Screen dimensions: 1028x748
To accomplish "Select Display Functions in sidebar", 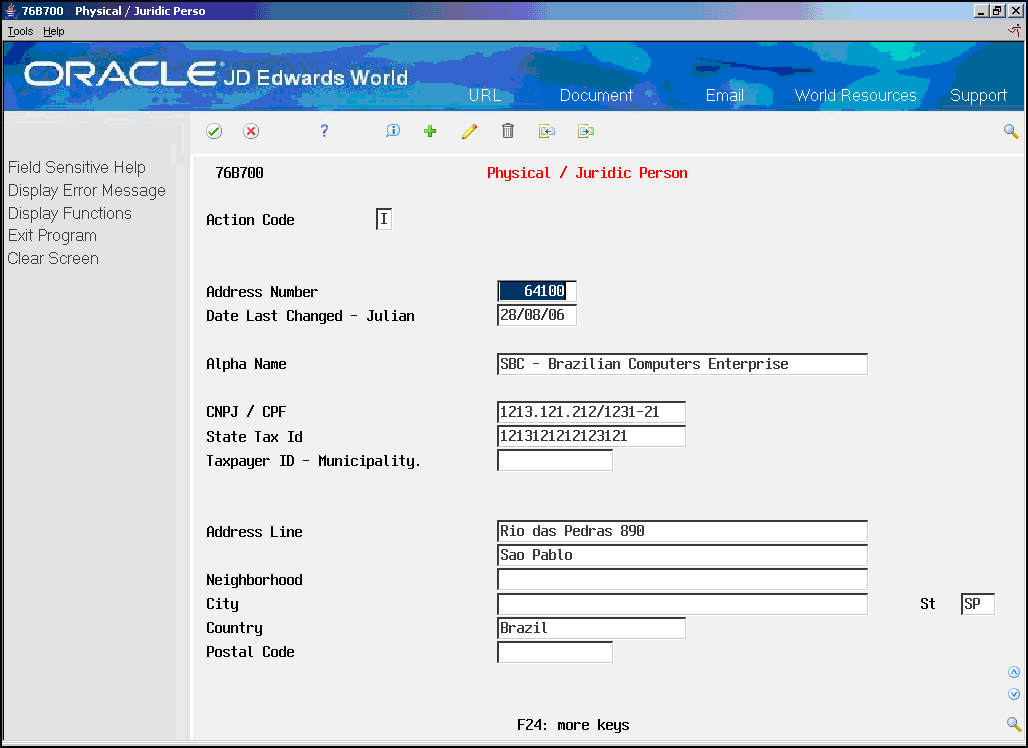I will [x=69, y=214].
